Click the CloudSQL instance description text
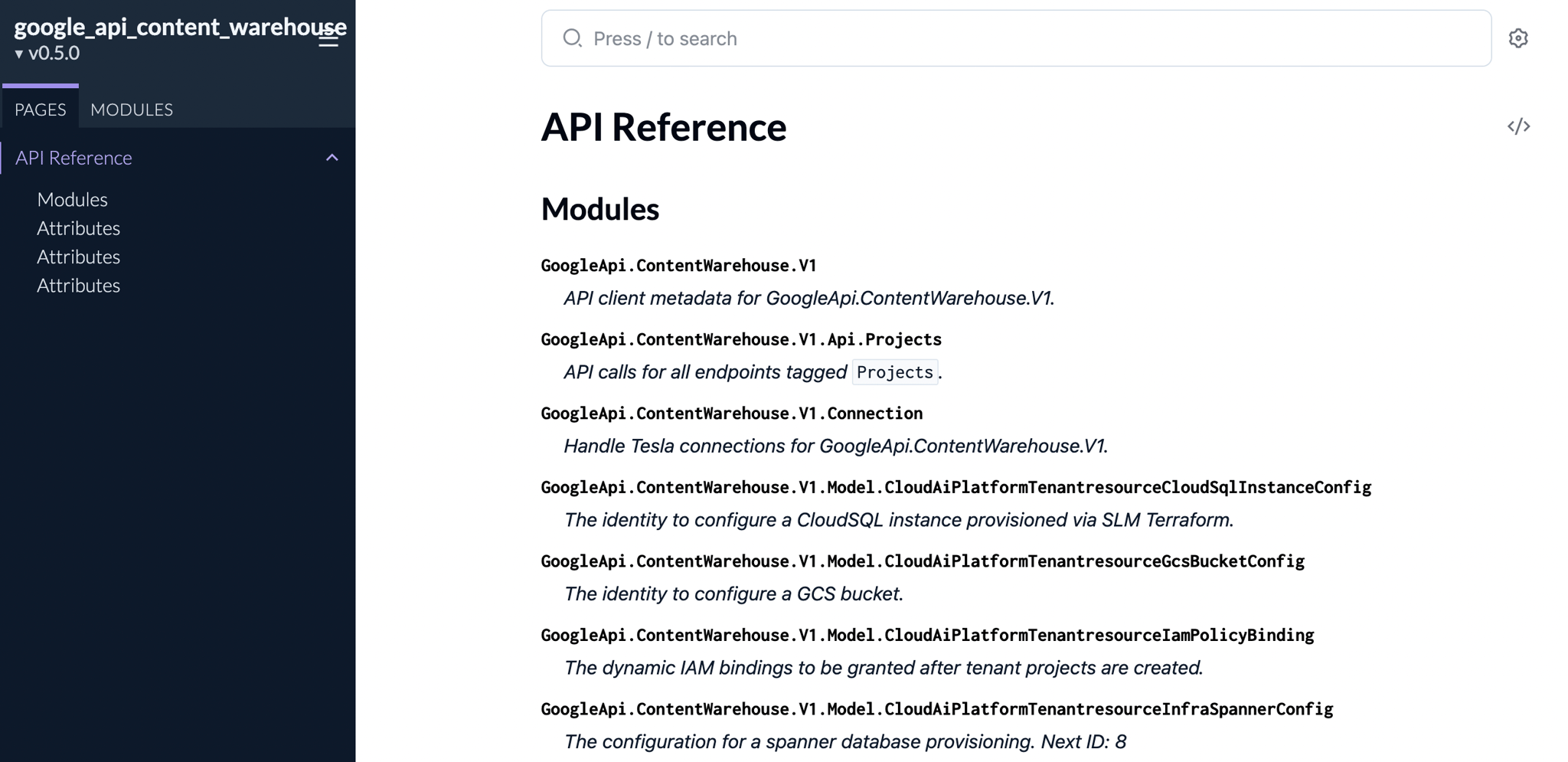This screenshot has height=762, width=1568. point(899,520)
